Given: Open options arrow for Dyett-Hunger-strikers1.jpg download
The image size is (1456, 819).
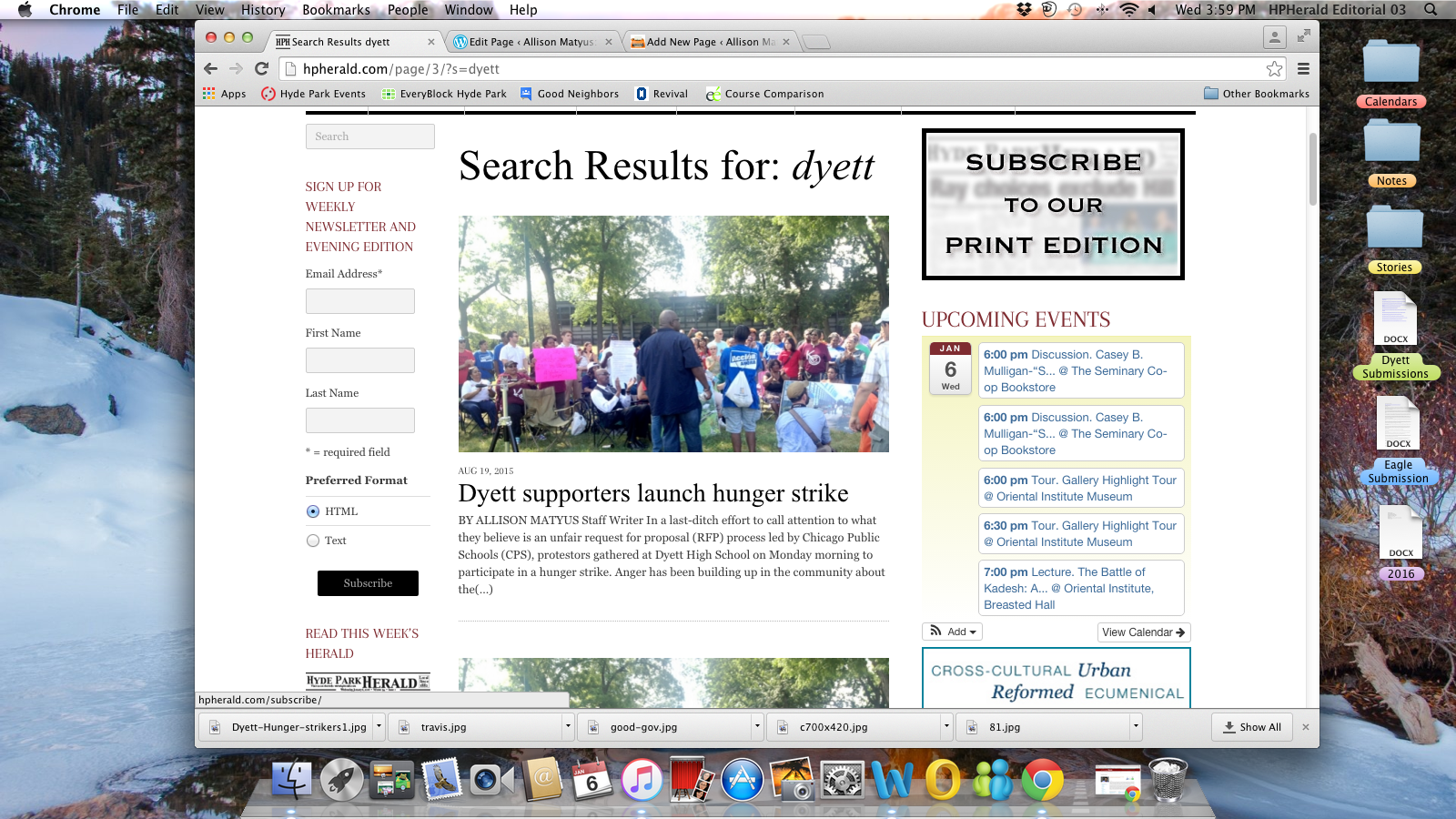Looking at the screenshot, I should [379, 726].
